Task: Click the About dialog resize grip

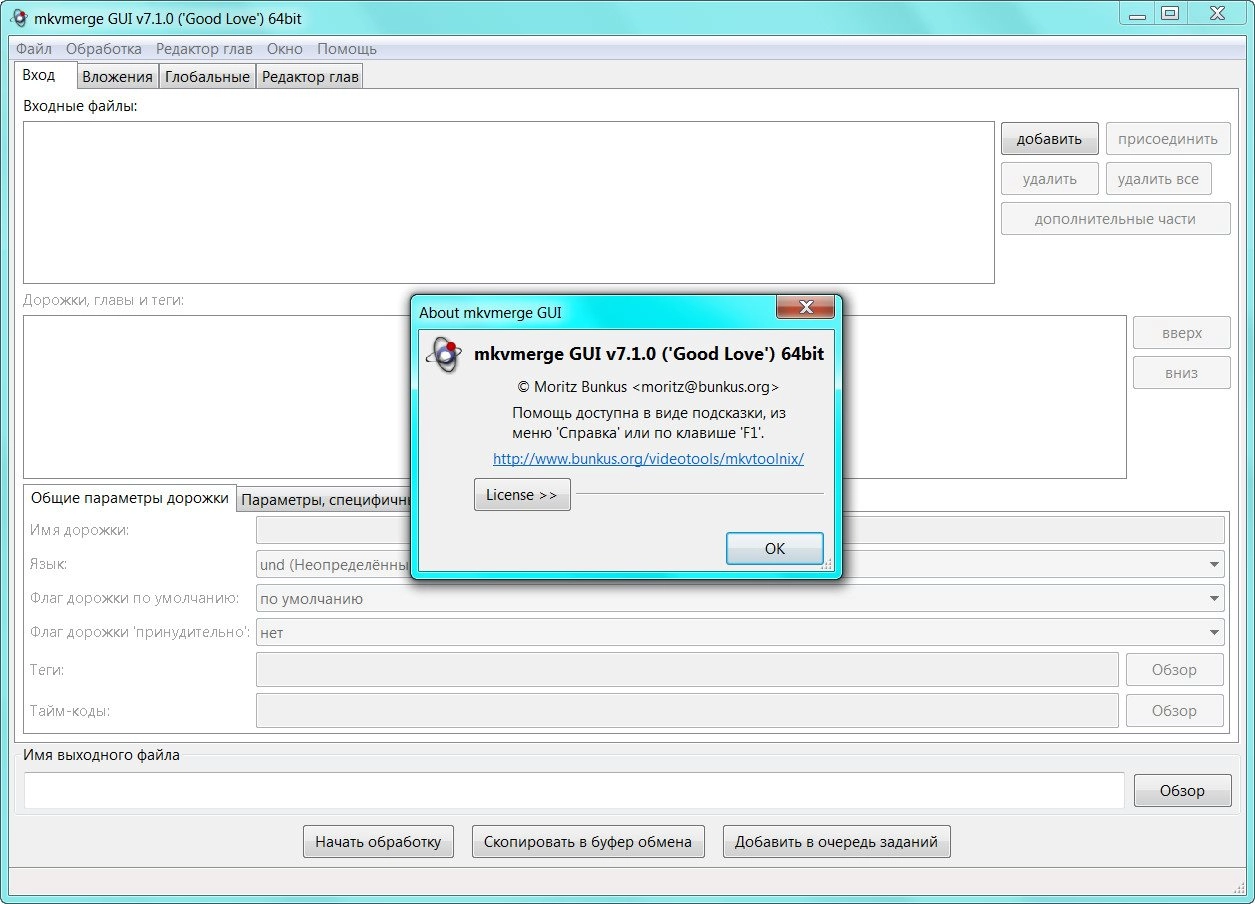Action: click(827, 565)
